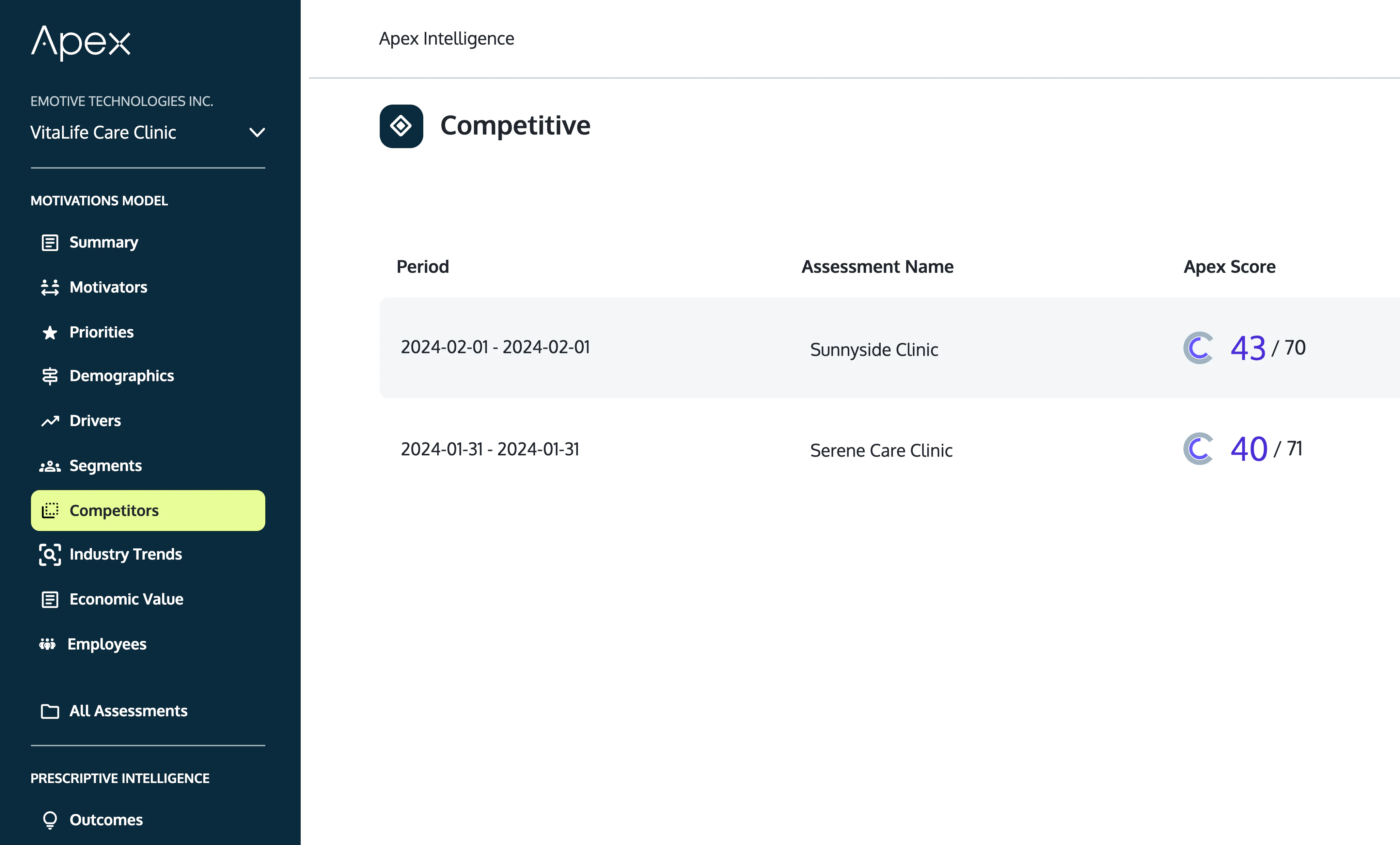The height and width of the screenshot is (845, 1400).
Task: Select VitaLife Care Clinic selector text
Action: pos(104,132)
